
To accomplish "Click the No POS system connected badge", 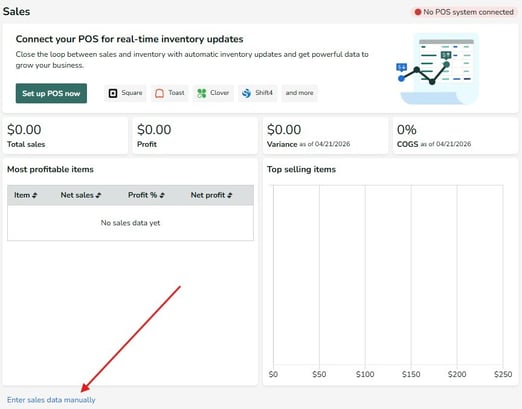I will [464, 12].
